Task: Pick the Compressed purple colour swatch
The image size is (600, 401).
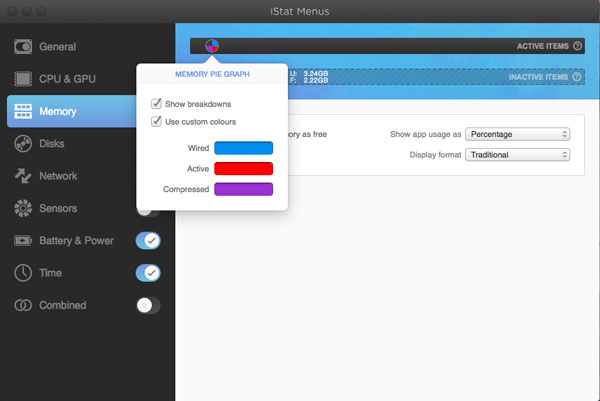Action: click(x=244, y=189)
